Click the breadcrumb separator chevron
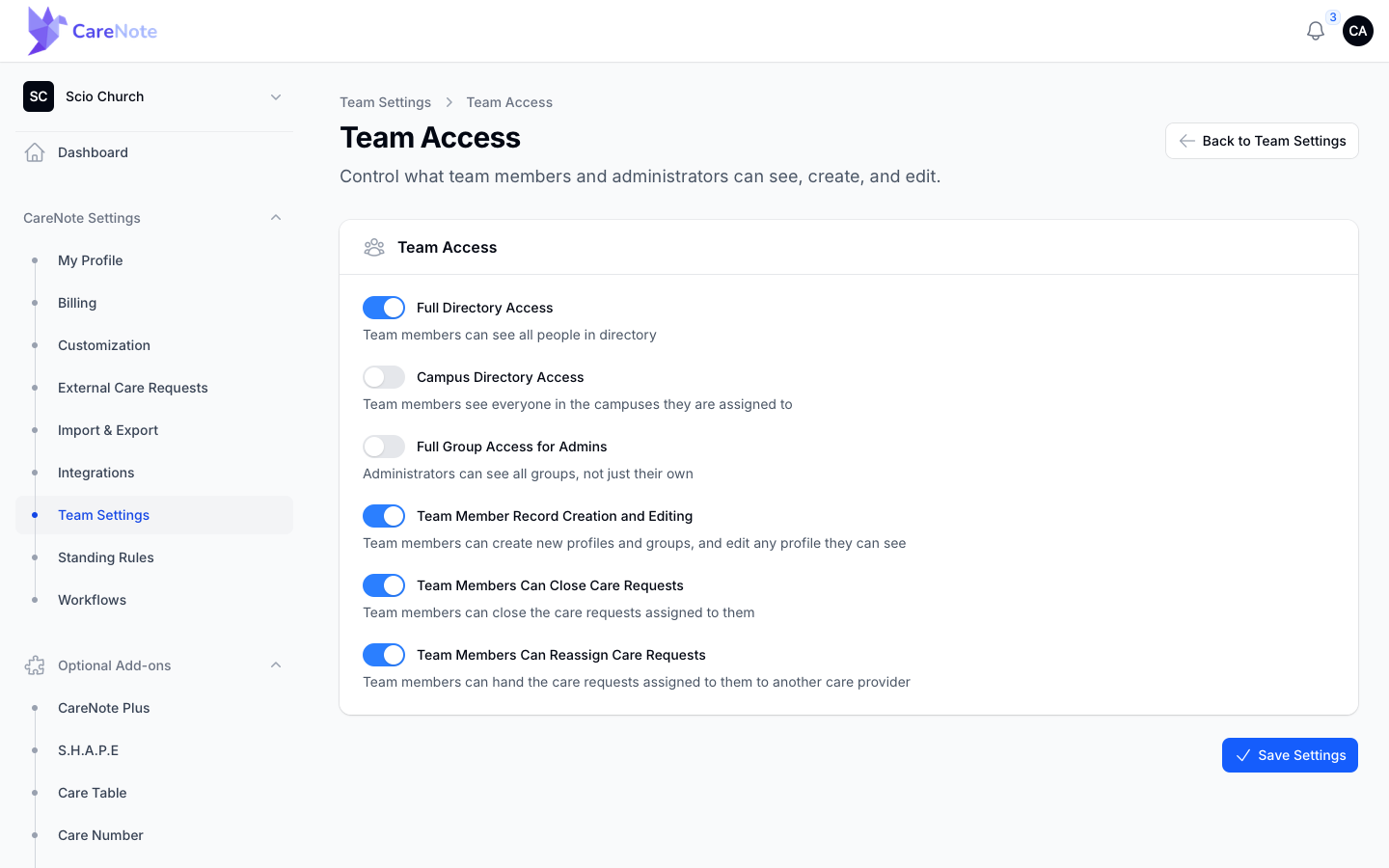This screenshot has width=1389, height=868. (449, 102)
